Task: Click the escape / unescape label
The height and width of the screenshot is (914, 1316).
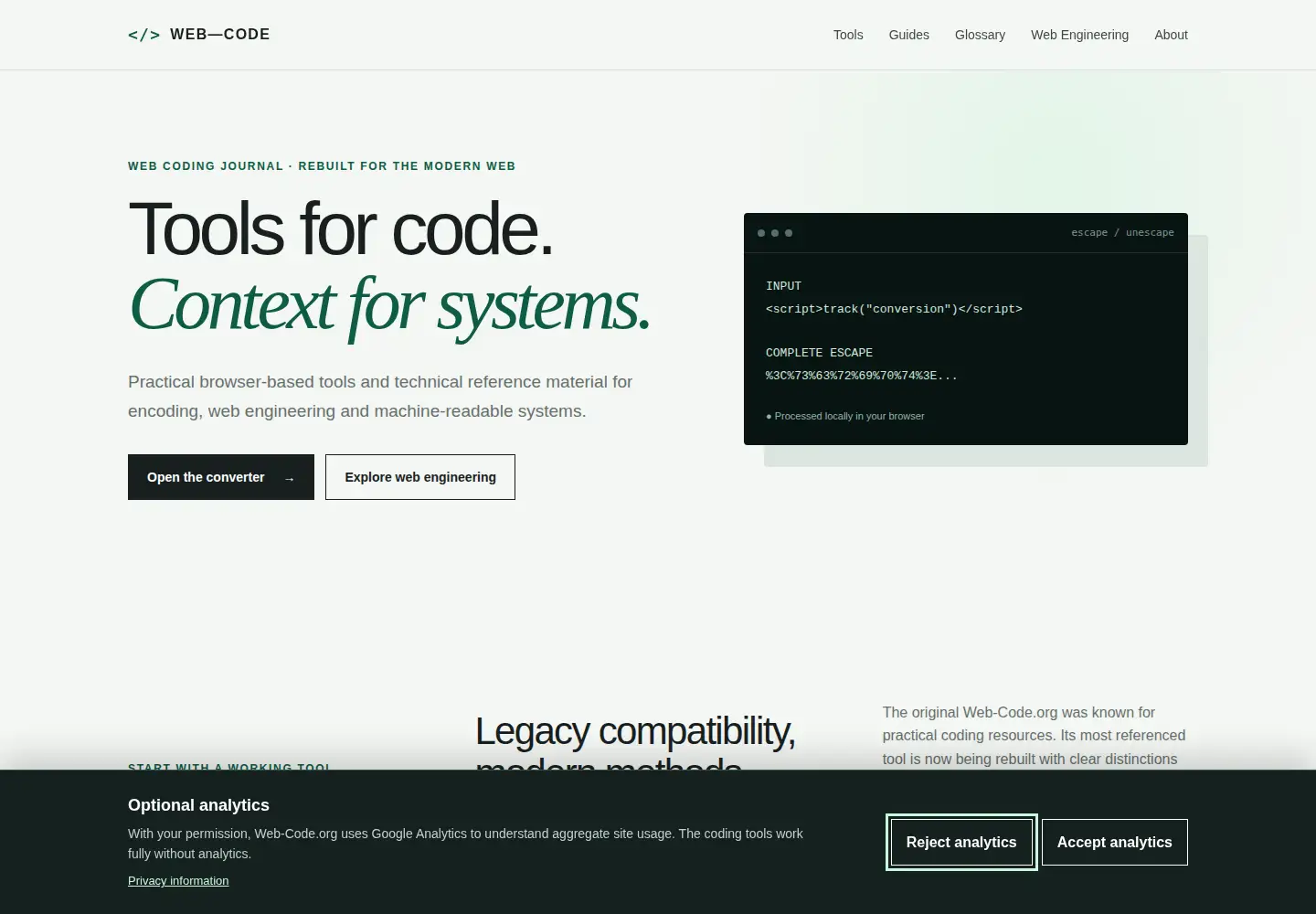Action: pyautogui.click(x=1122, y=233)
